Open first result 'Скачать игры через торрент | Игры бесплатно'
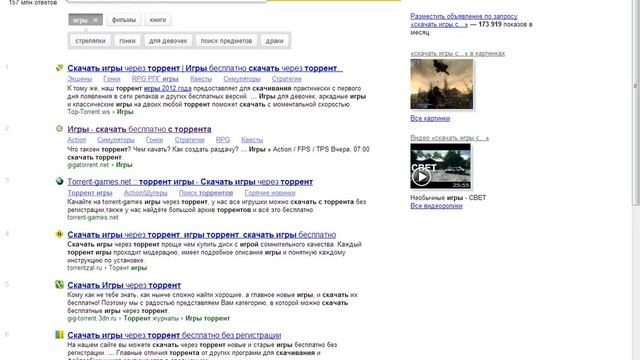This screenshot has height=360, width=640. [x=205, y=68]
